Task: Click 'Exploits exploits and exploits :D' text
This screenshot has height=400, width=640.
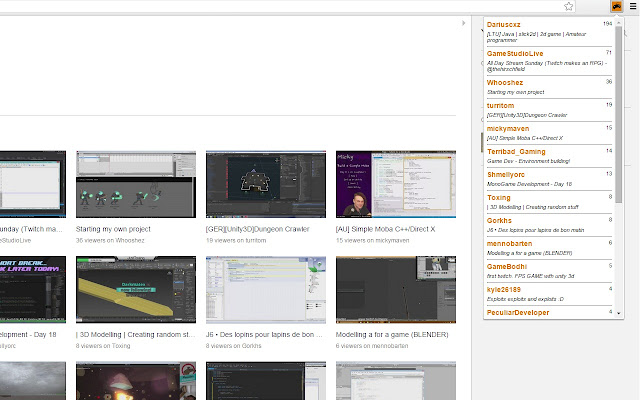Action: [525, 299]
